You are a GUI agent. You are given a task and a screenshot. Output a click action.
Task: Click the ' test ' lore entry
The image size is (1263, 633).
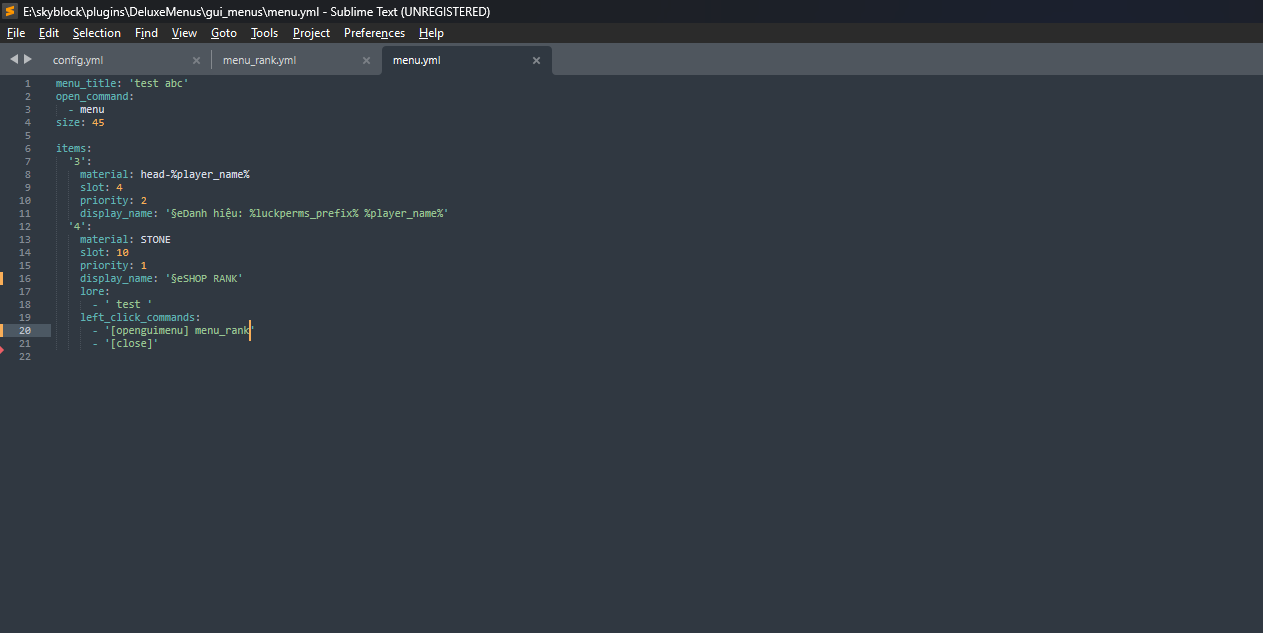coord(128,304)
